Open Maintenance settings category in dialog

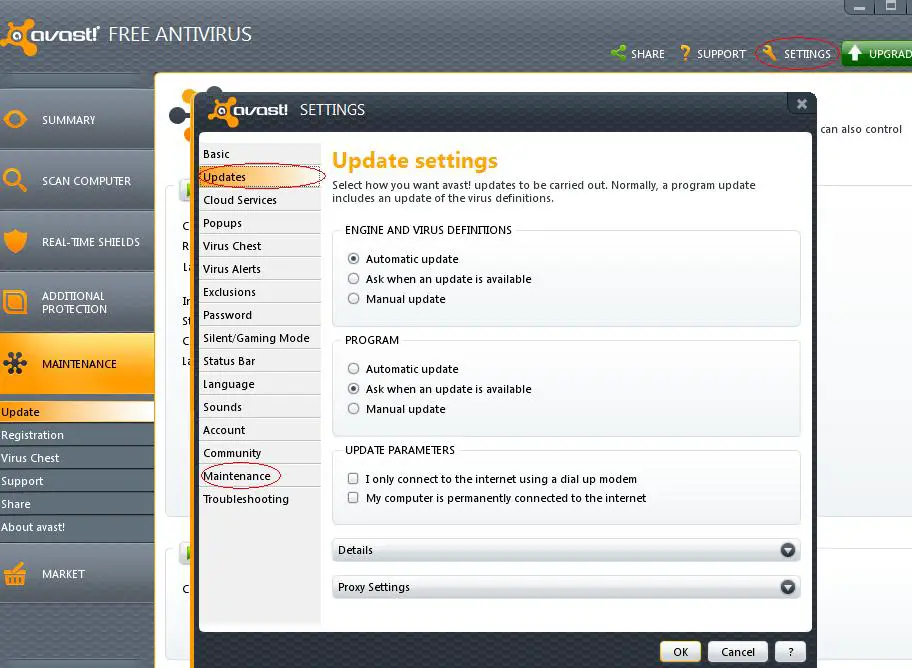[259, 476]
